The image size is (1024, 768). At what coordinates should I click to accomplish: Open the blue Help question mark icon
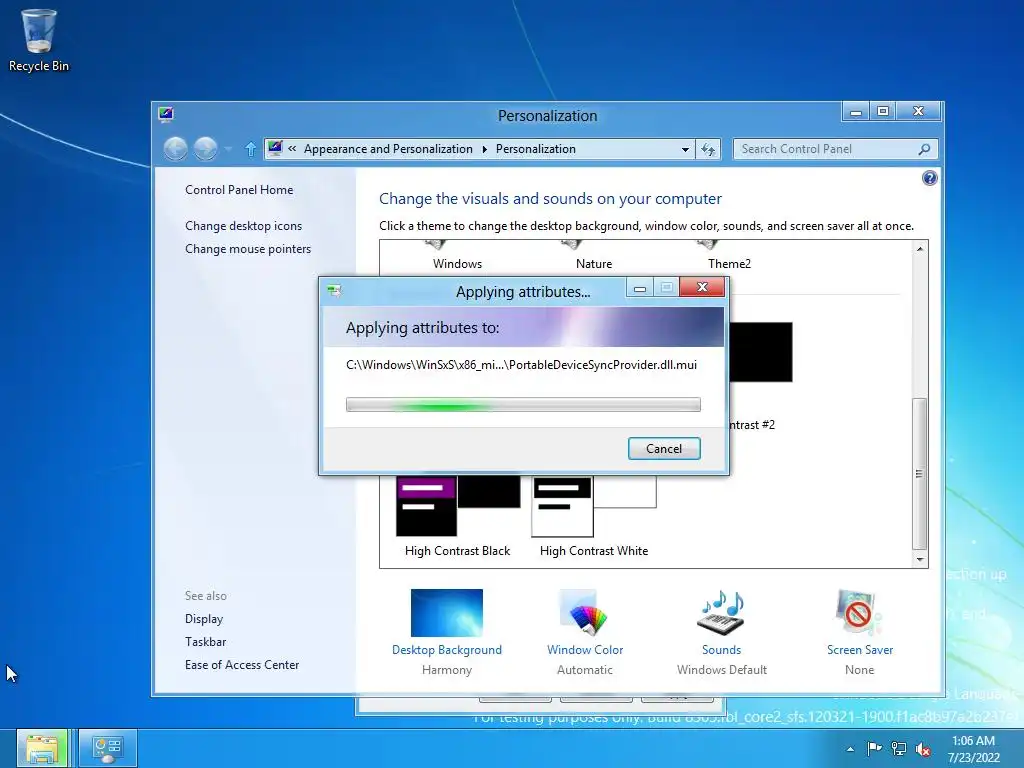[929, 178]
